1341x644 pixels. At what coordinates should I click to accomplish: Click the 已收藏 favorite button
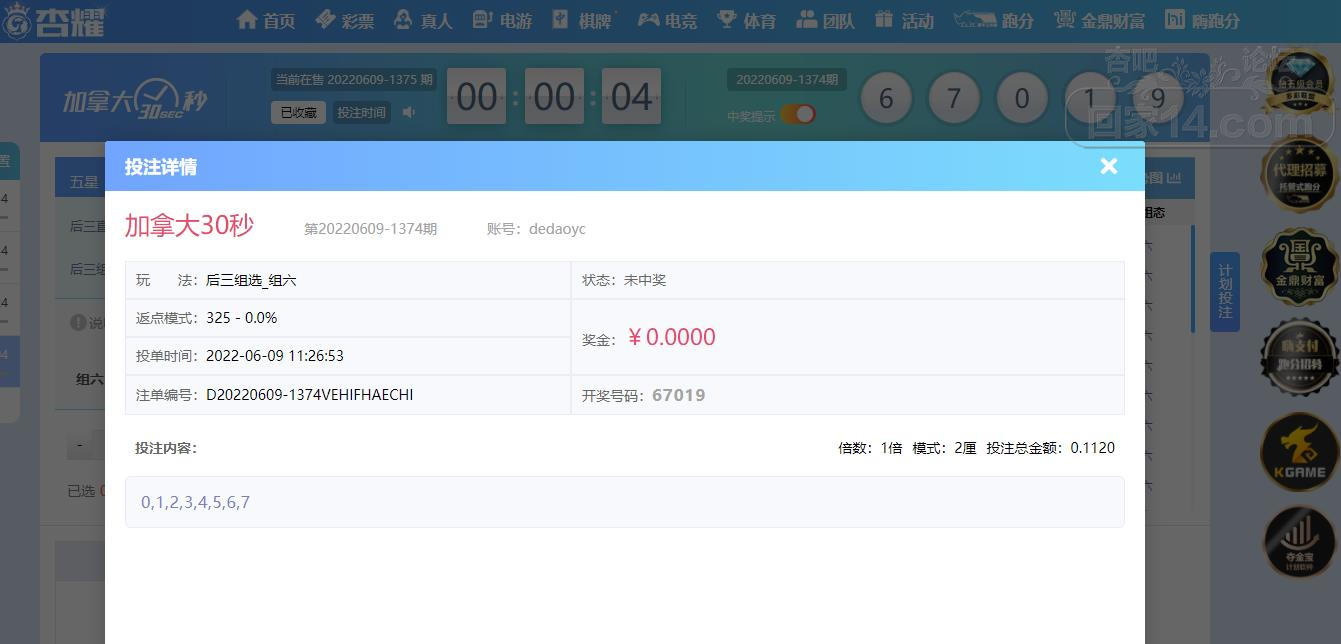[x=298, y=113]
